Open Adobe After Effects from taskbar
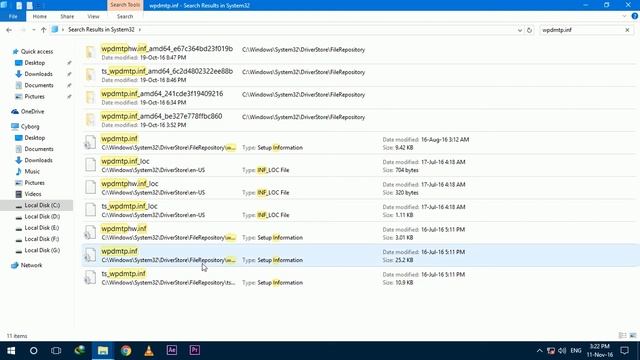Screen dimensions: 640x360 pos(172,350)
